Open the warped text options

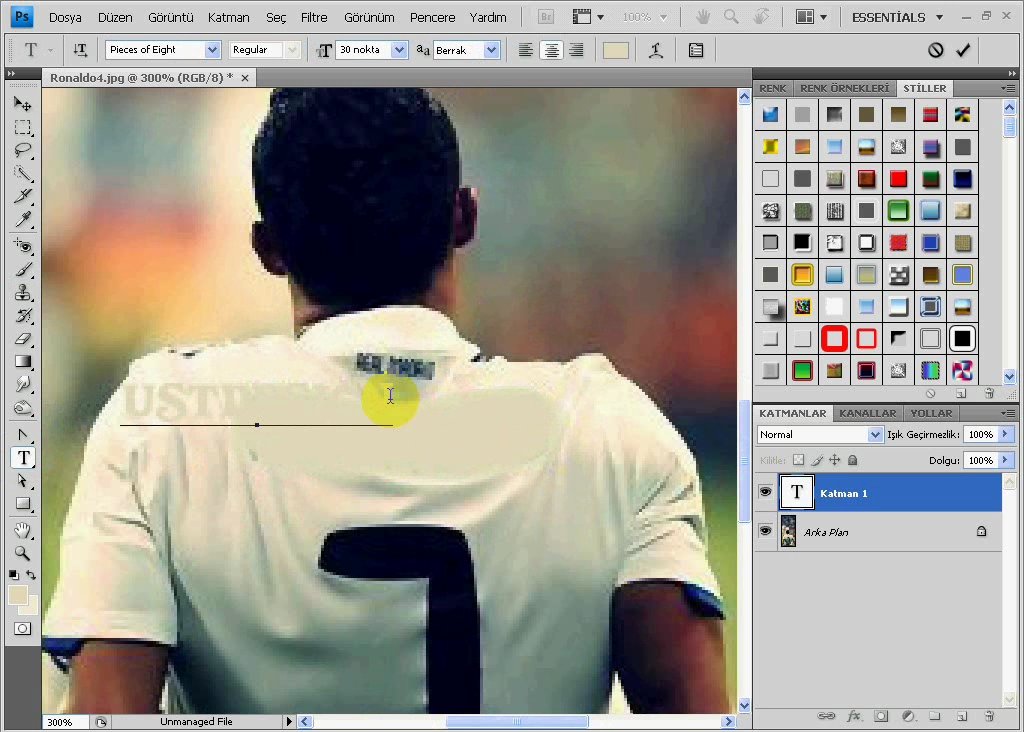656,50
